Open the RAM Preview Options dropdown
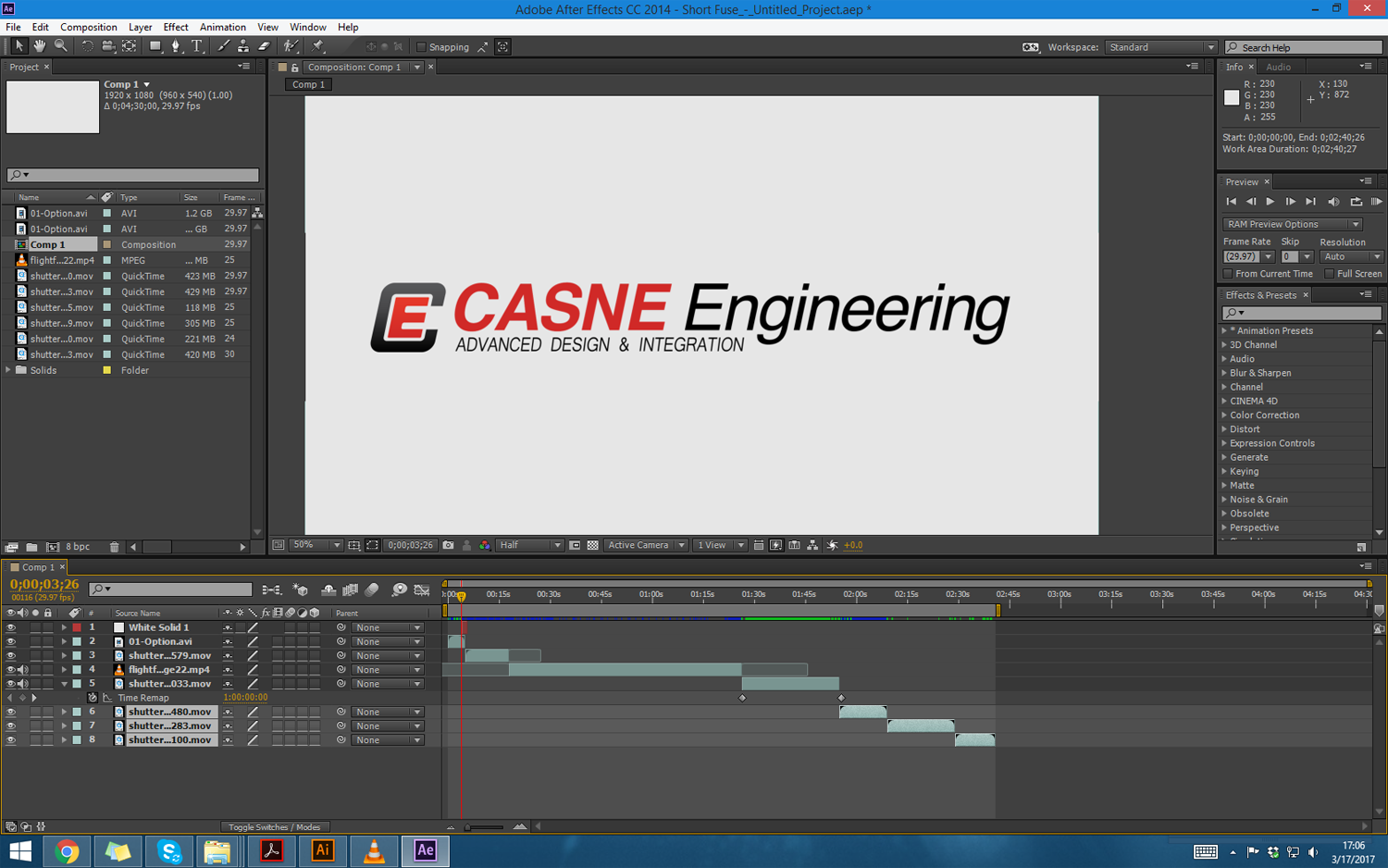 (1292, 224)
